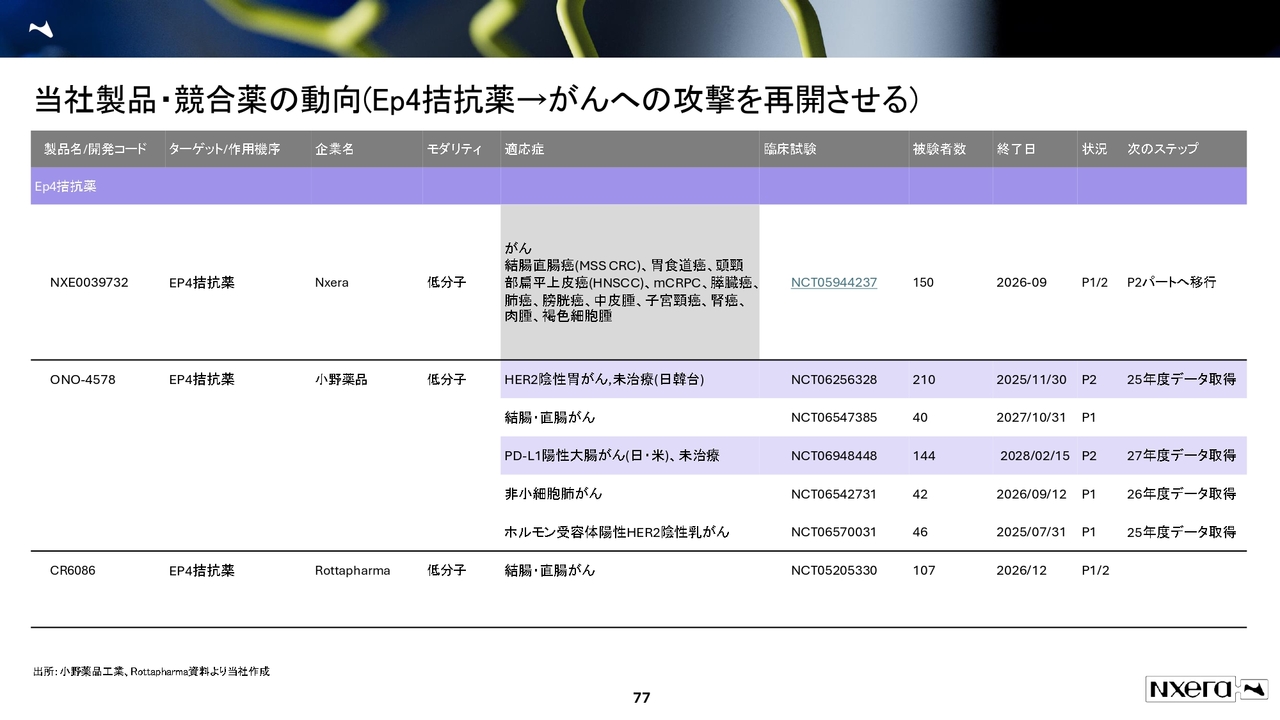Click the gray indication cell listing cancers

pos(630,282)
